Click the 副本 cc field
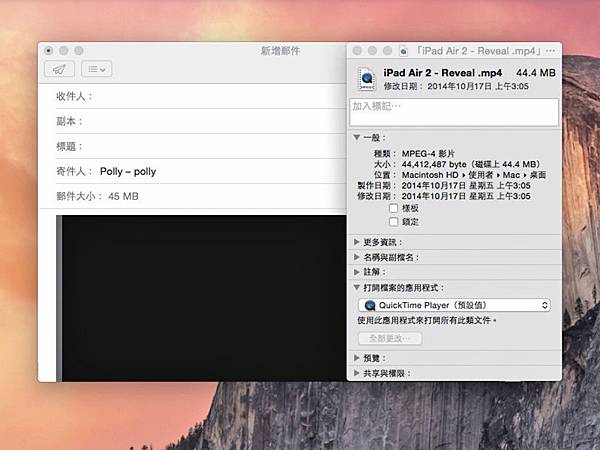This screenshot has height=450, width=600. 201,121
